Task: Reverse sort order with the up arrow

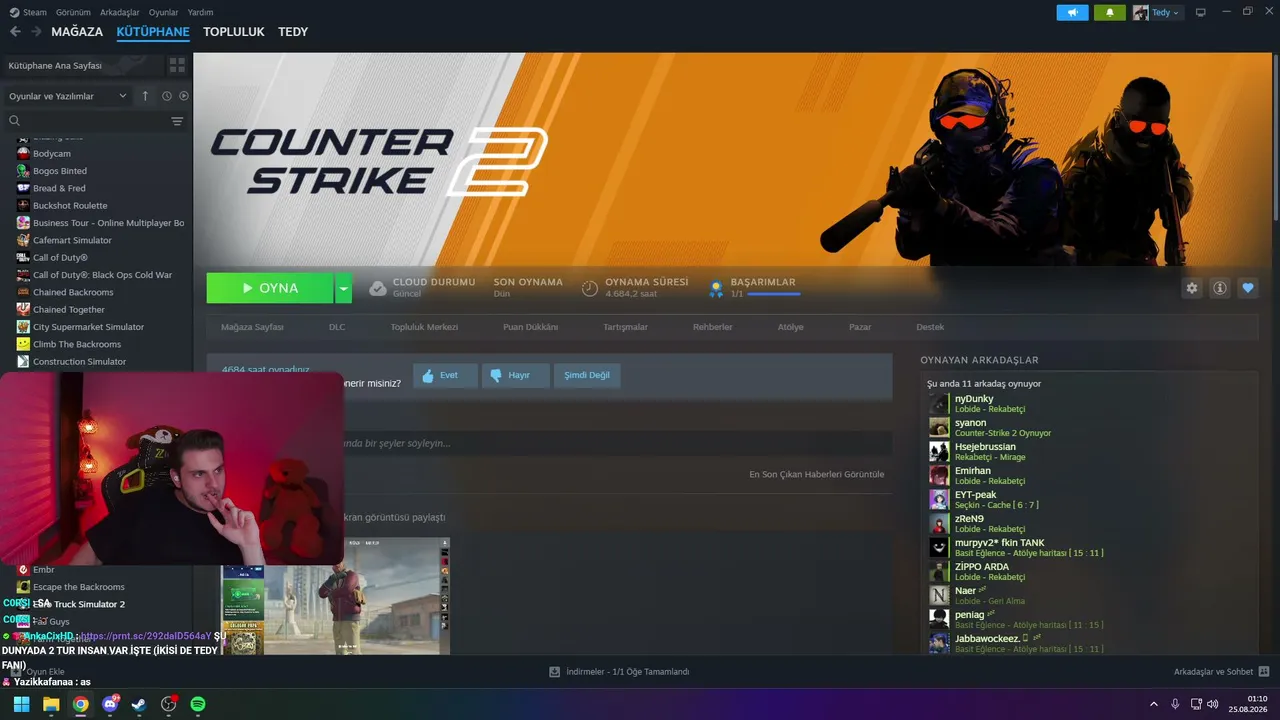Action: point(145,96)
